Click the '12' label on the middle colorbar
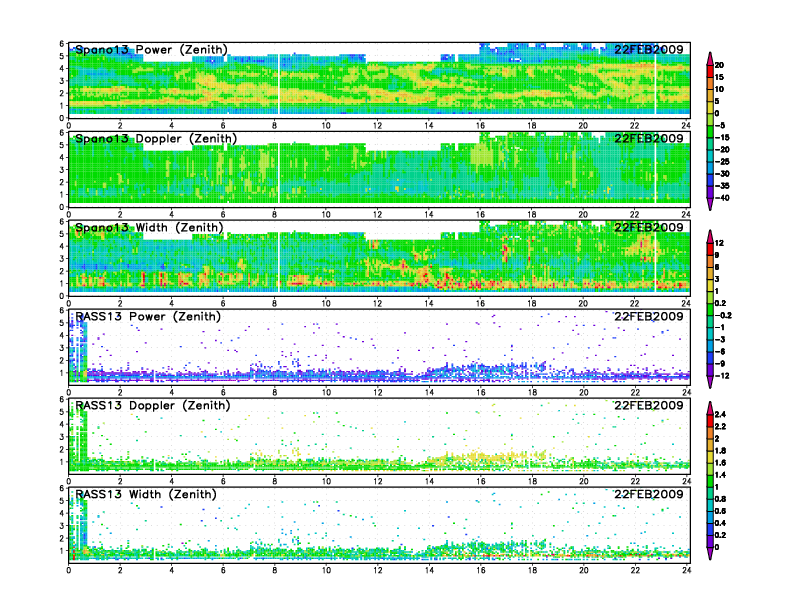The height and width of the screenshot is (612, 792). 719,243
